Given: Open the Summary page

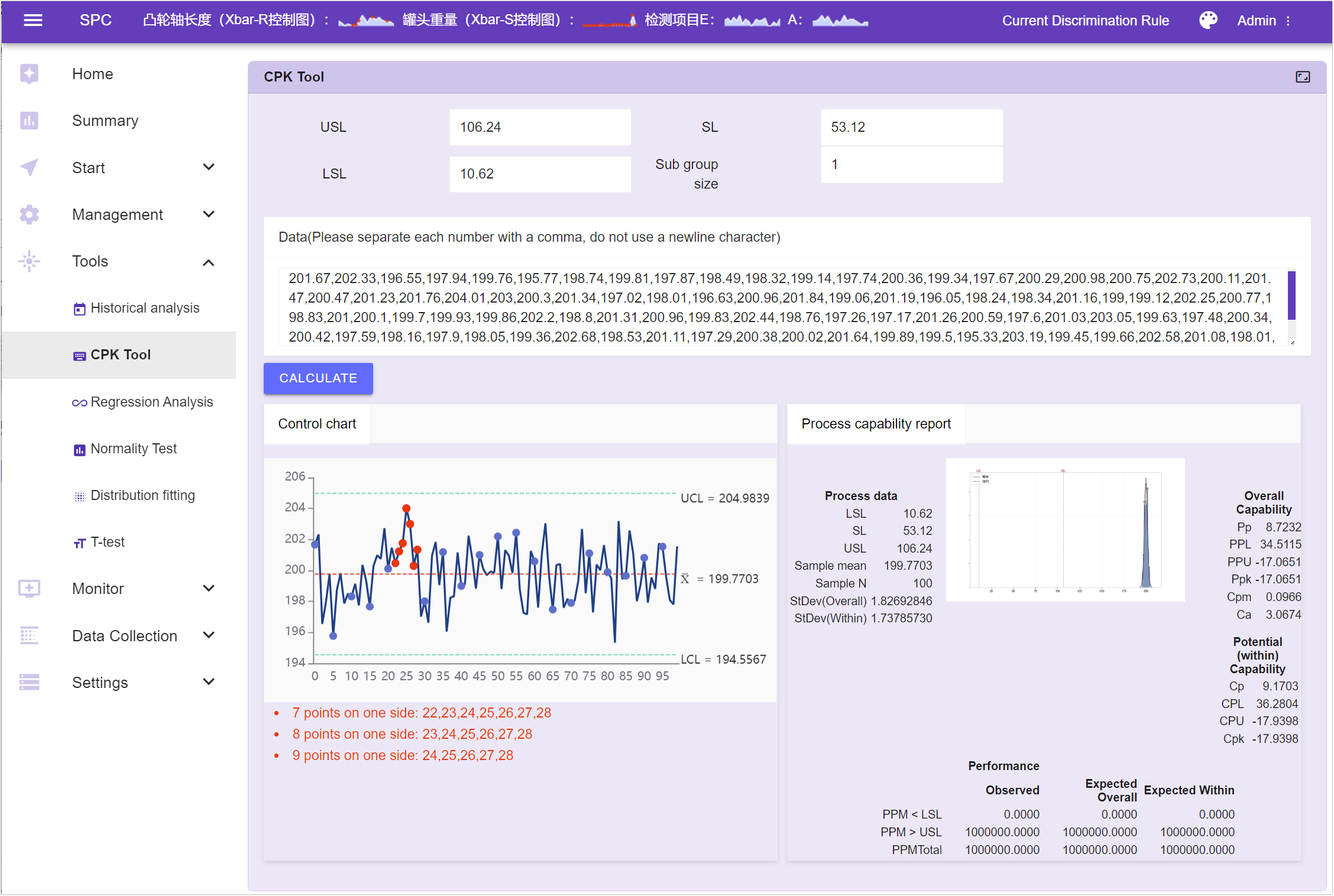Looking at the screenshot, I should click(105, 120).
